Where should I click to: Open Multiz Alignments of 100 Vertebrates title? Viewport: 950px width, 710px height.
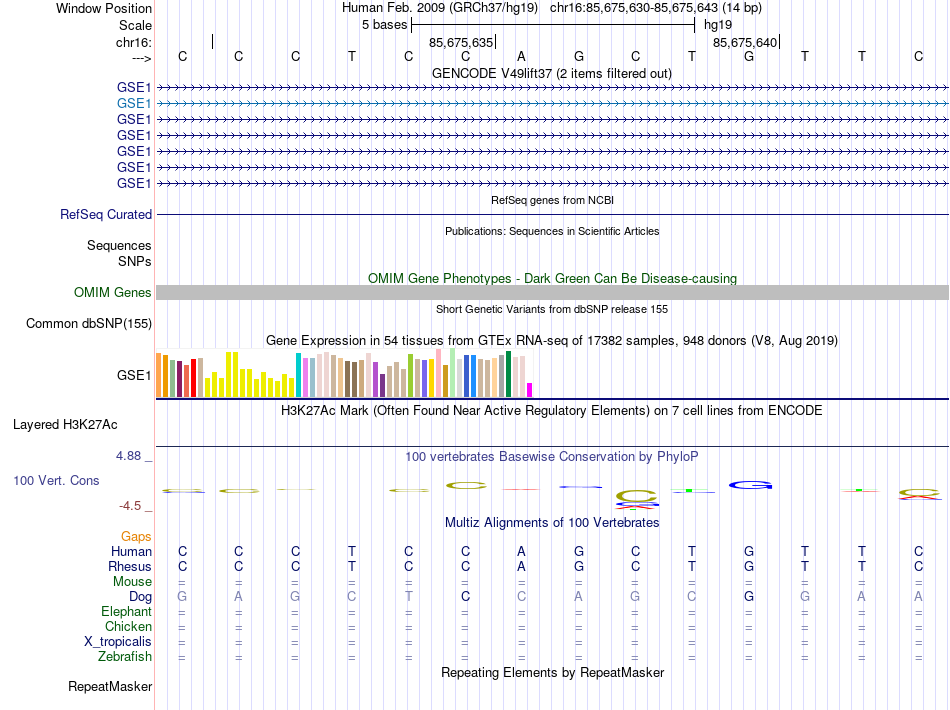pyautogui.click(x=551, y=522)
